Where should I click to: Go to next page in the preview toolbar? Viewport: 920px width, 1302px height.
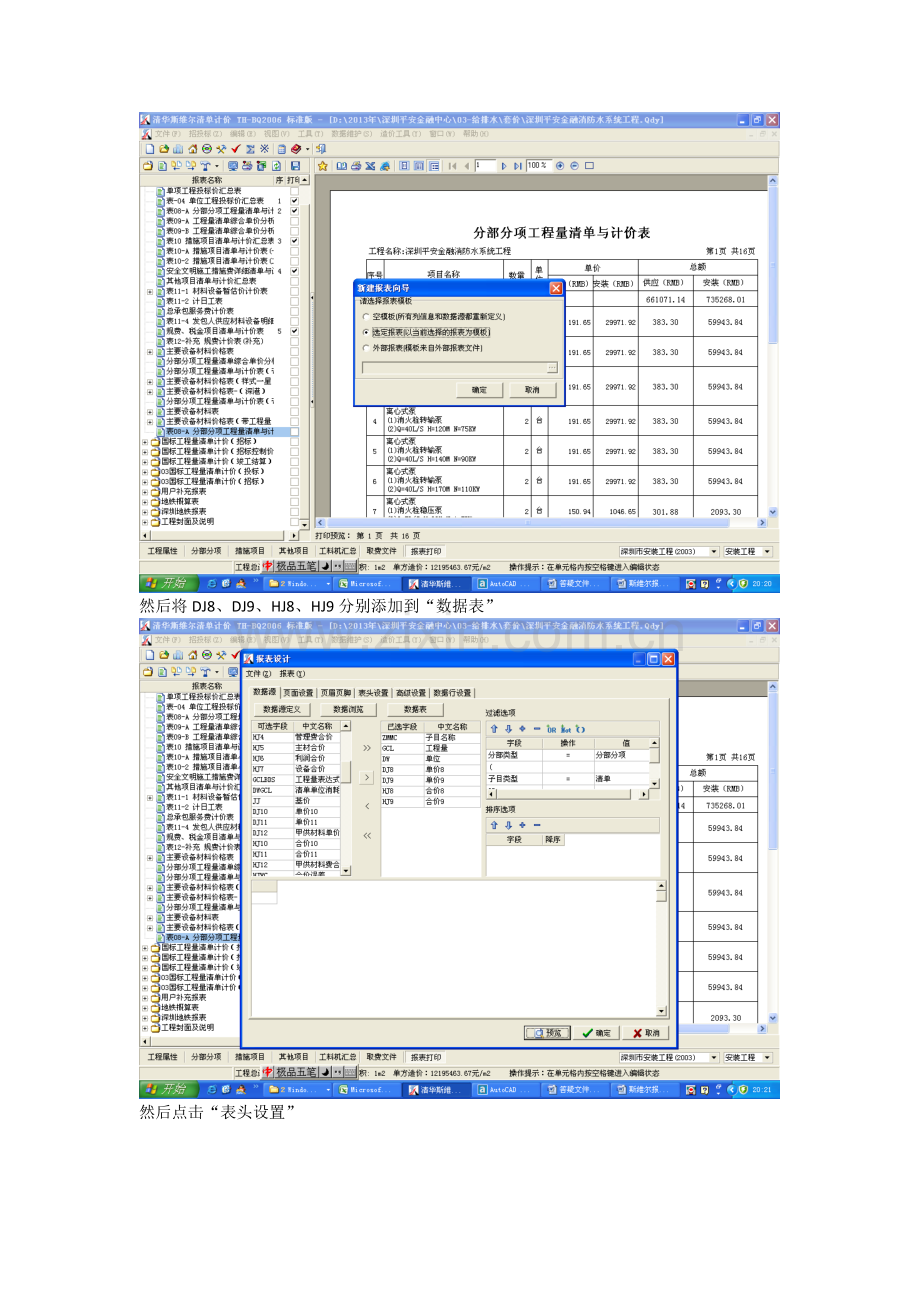504,166
